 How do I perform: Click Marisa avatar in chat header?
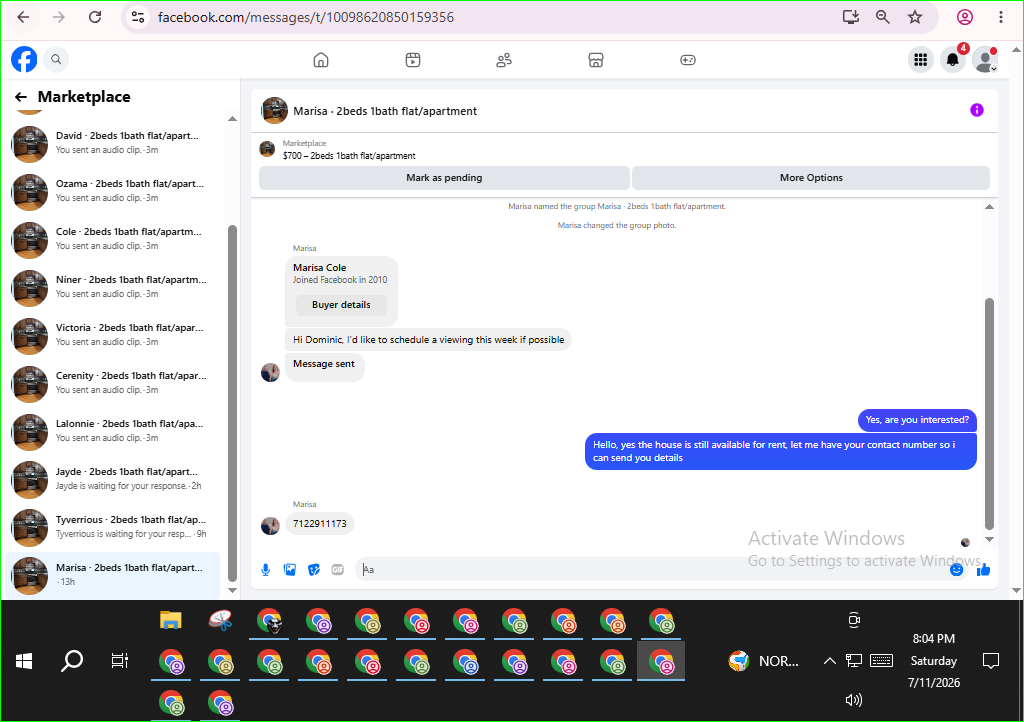[x=274, y=110]
